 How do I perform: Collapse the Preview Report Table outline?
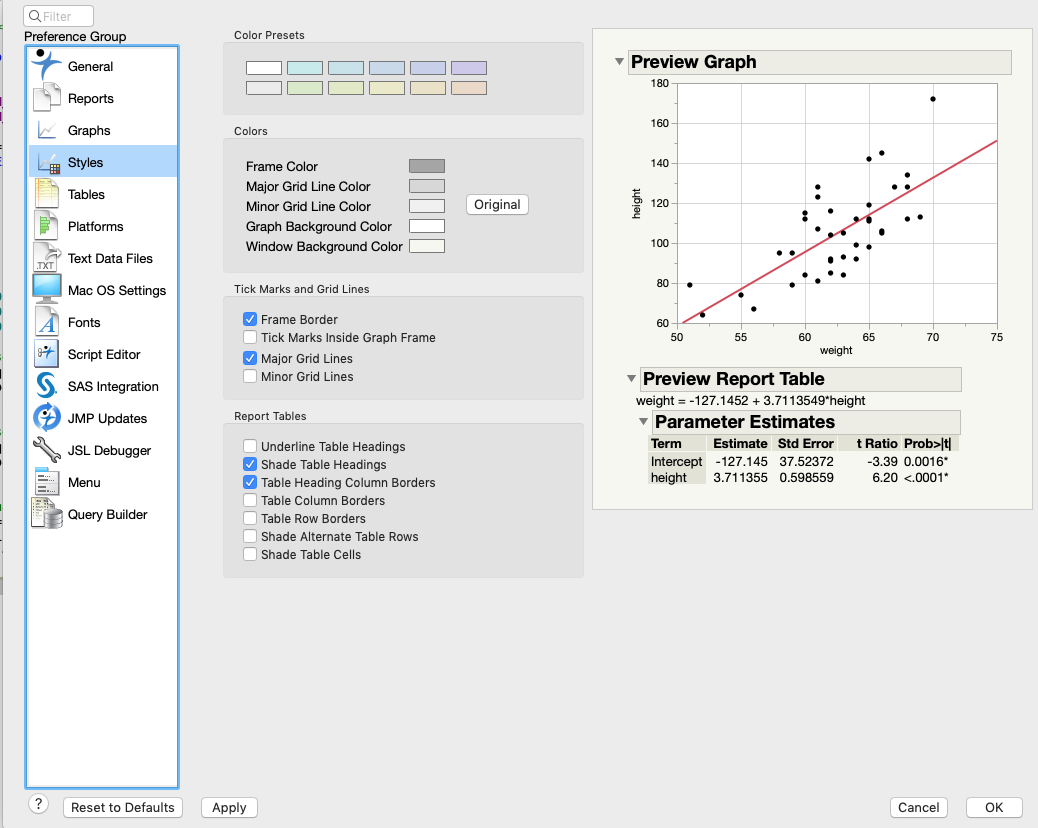tap(632, 379)
